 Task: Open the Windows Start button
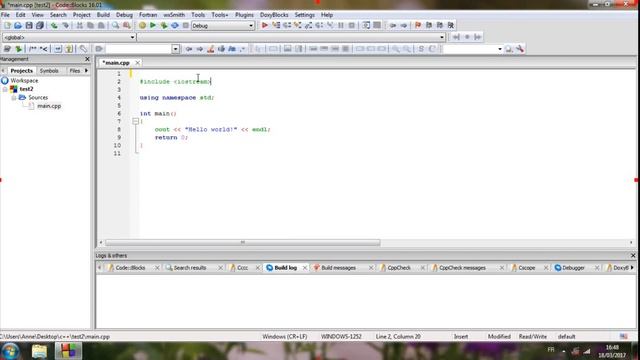10,351
